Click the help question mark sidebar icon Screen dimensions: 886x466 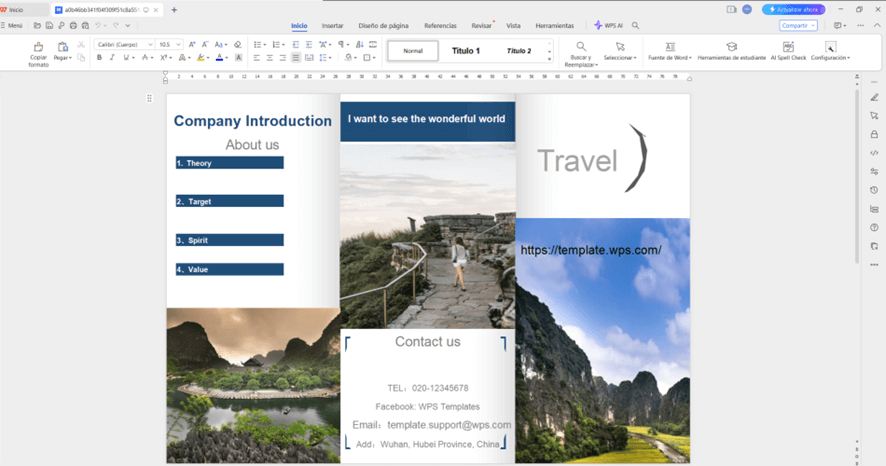click(874, 227)
